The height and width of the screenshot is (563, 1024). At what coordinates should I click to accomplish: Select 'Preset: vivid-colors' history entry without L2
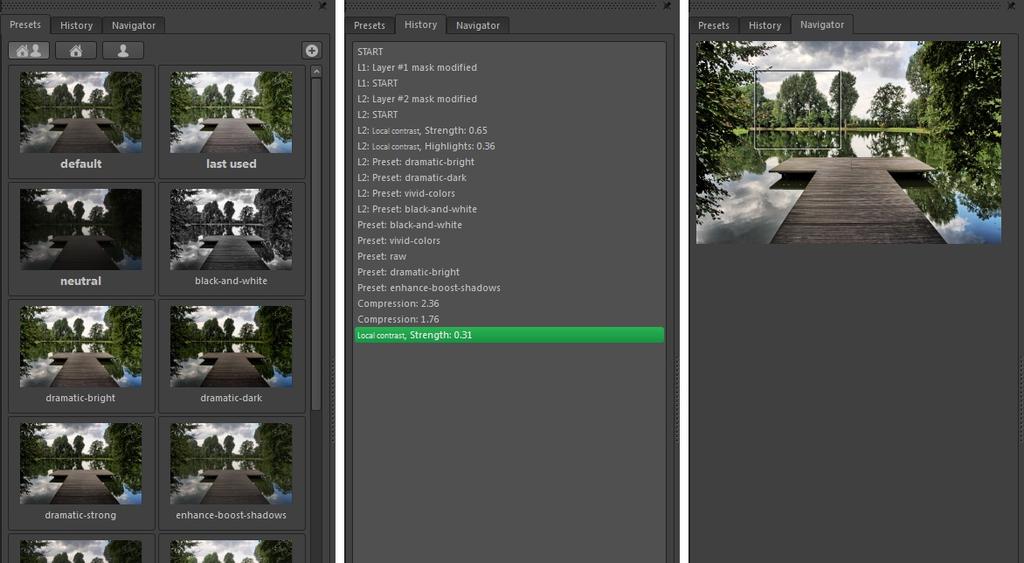click(509, 240)
